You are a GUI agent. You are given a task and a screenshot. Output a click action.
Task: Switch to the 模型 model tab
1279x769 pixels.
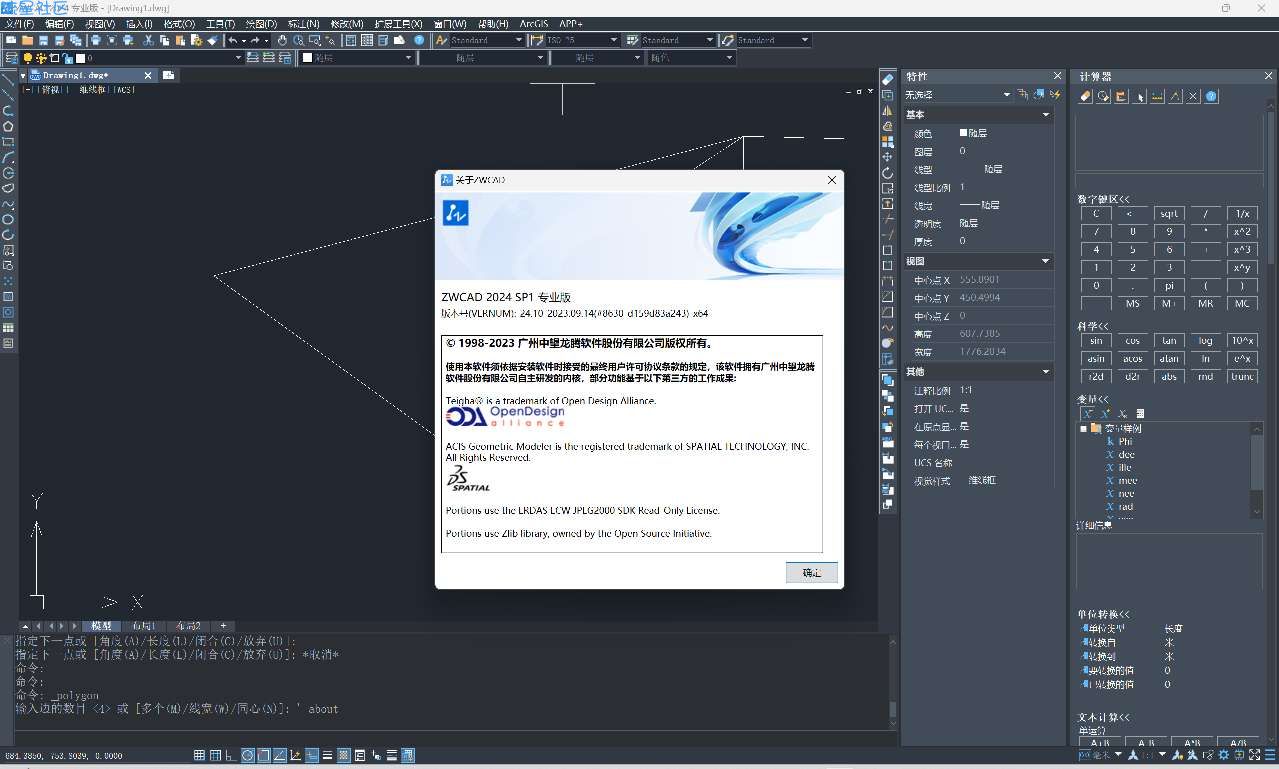point(102,626)
